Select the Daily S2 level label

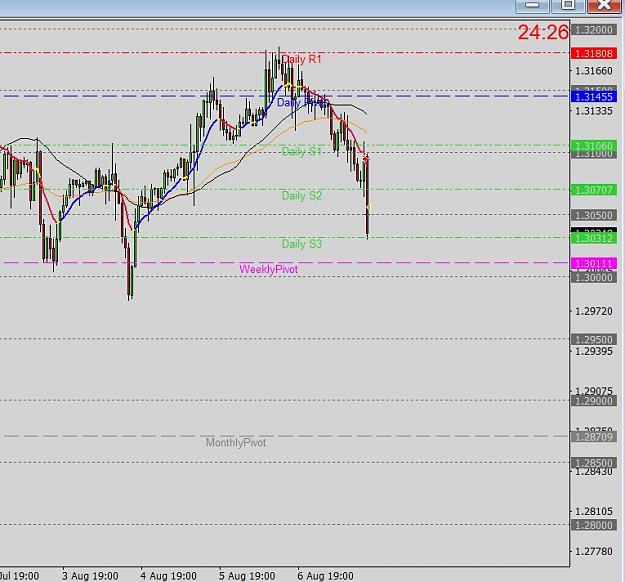301,195
